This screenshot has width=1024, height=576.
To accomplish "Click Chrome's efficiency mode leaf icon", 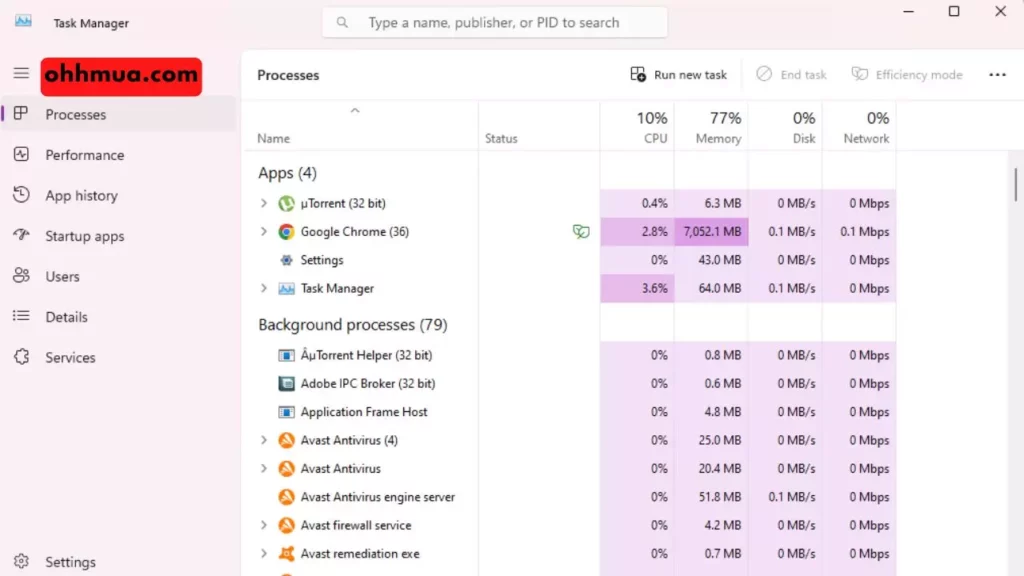I will click(x=580, y=232).
